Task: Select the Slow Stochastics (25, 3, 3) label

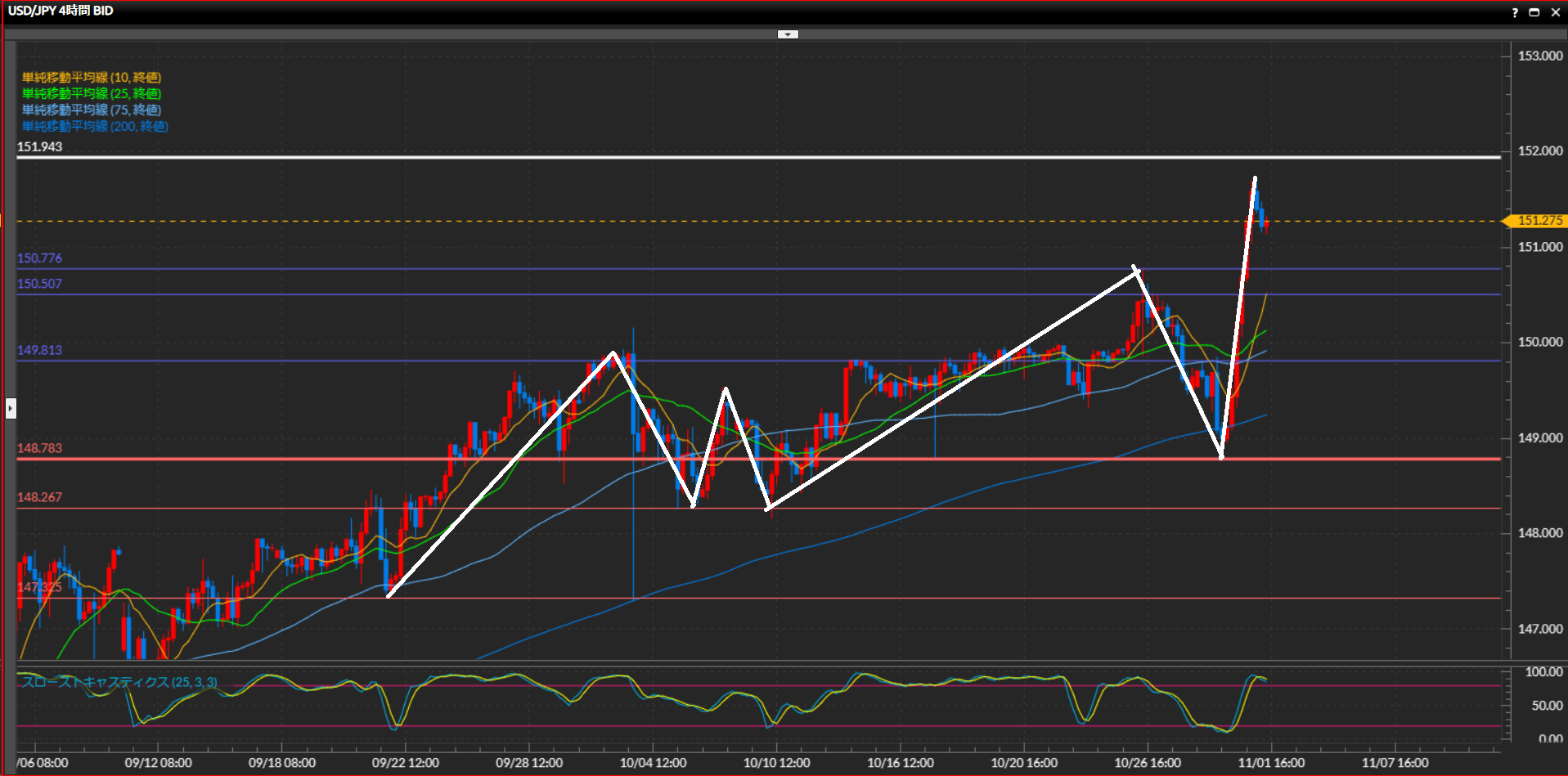Action: pos(119,682)
